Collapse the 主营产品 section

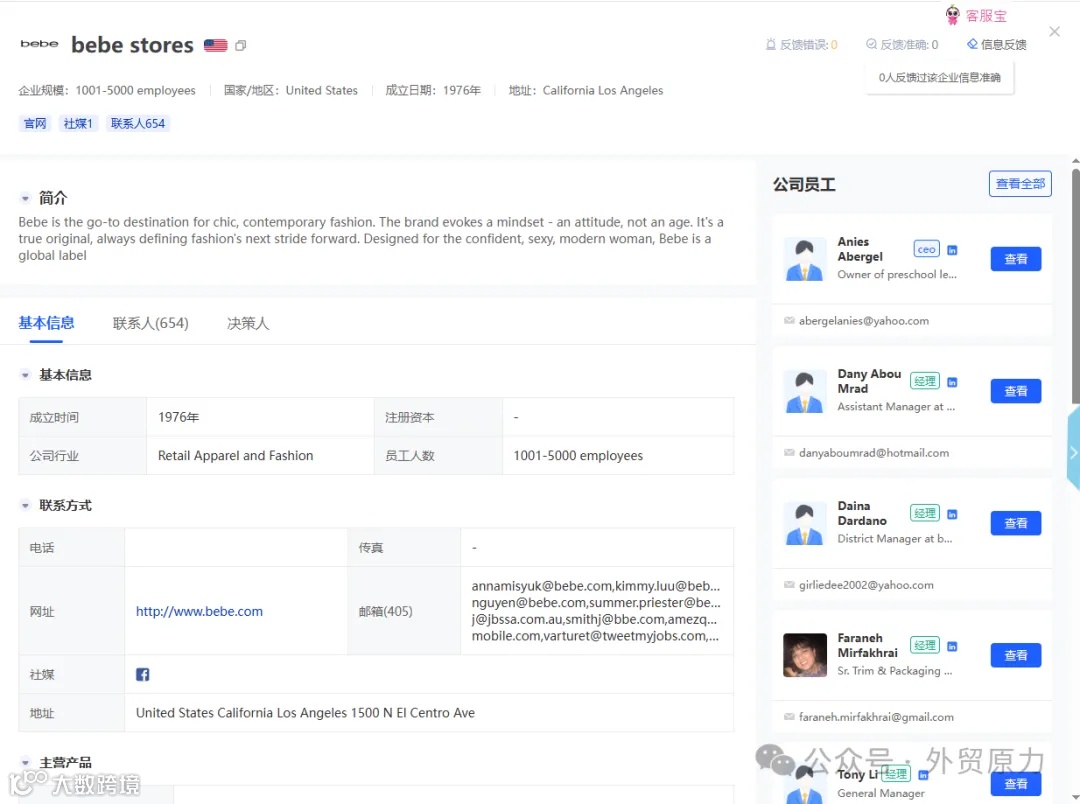(25, 763)
